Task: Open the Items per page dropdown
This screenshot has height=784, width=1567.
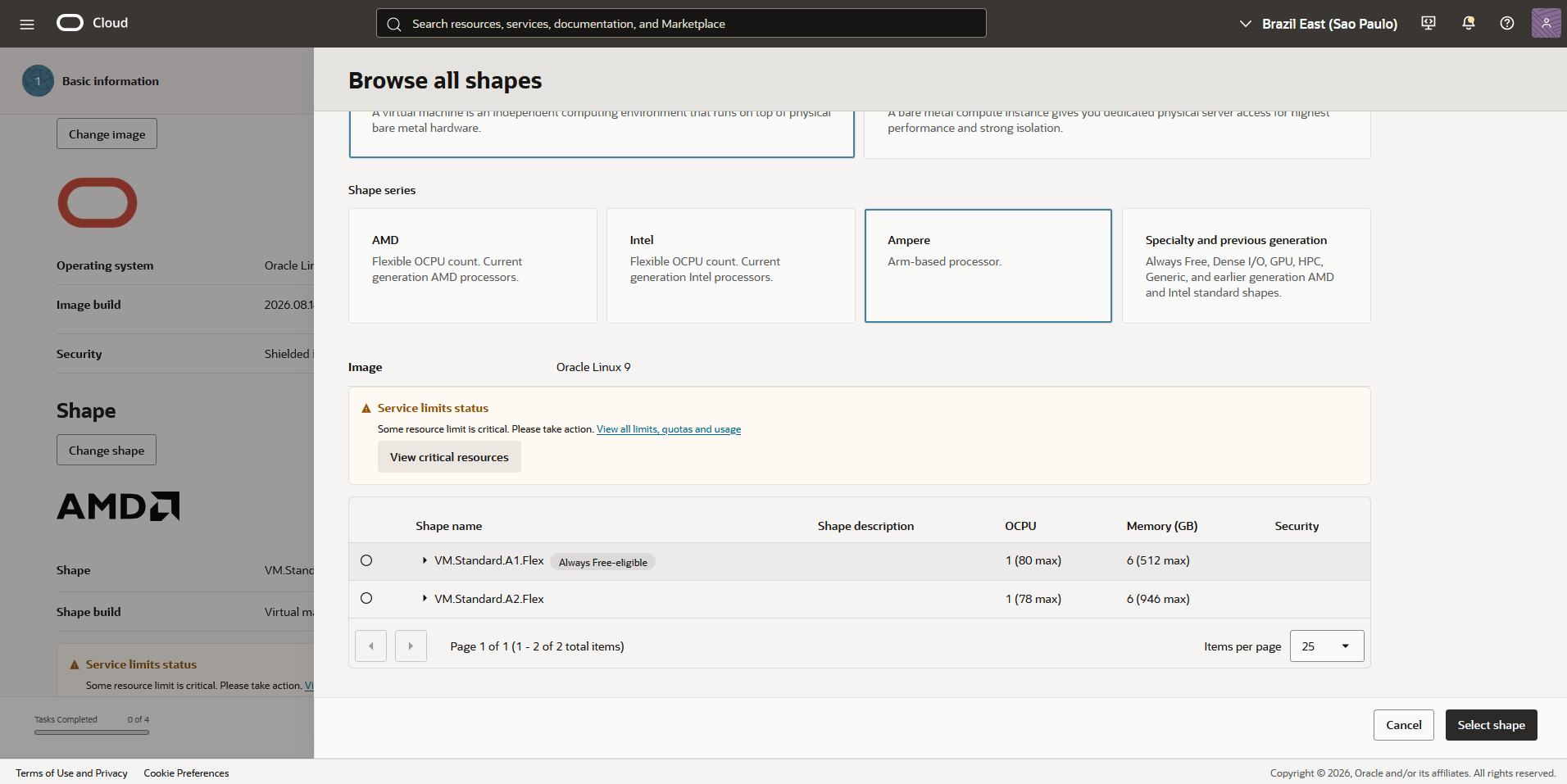Action: coord(1327,646)
